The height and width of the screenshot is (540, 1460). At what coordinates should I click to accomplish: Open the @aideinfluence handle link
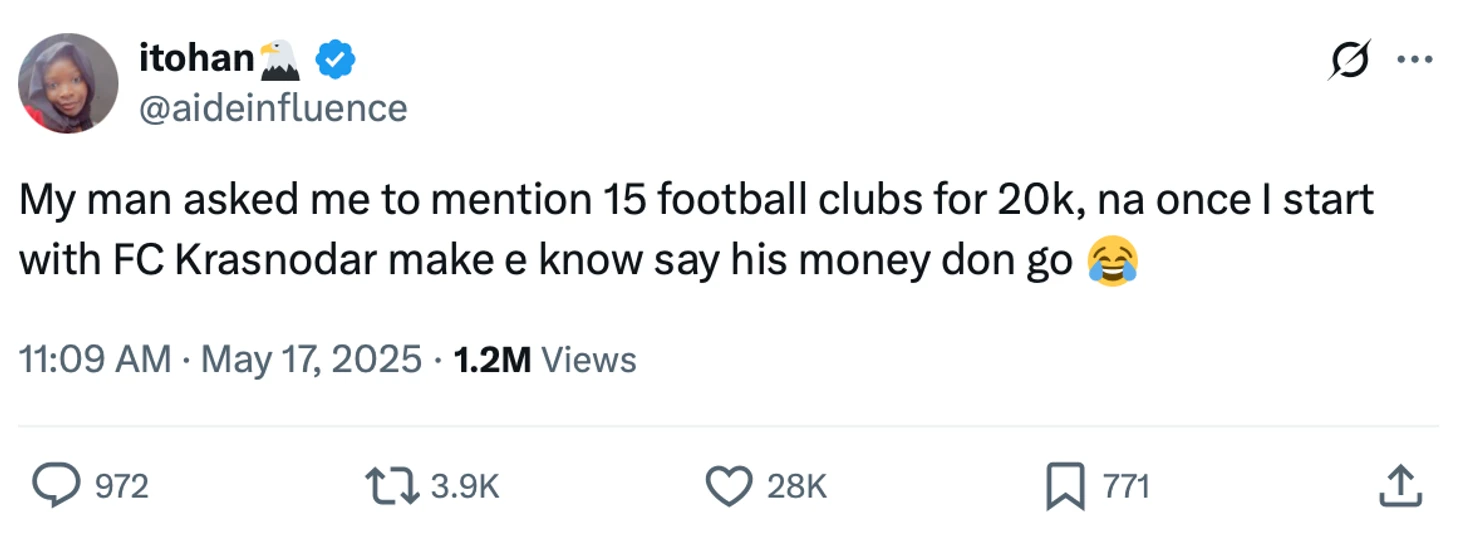pos(274,108)
